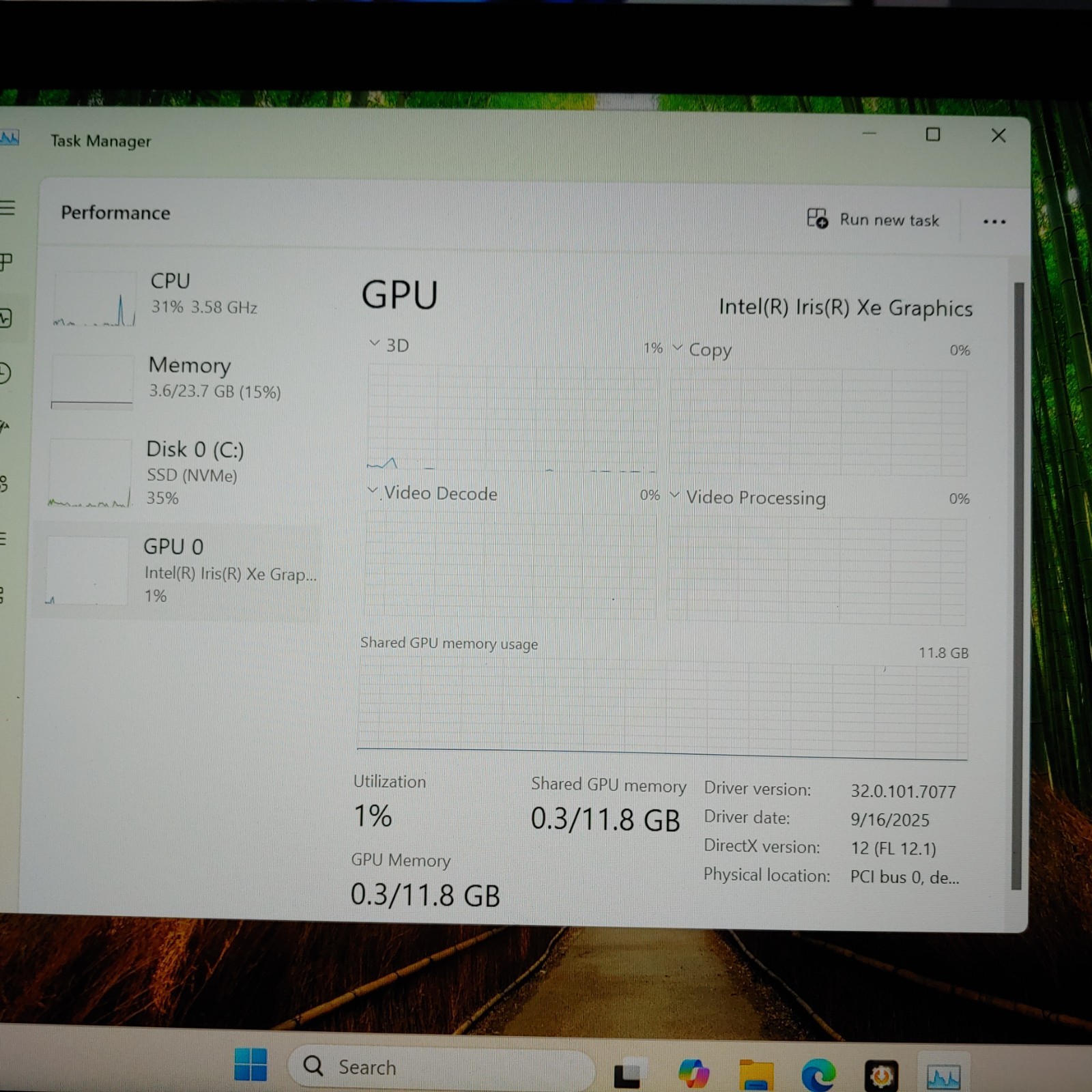Image resolution: width=1092 pixels, height=1092 pixels.
Task: Click the large GPU heading
Action: tap(399, 295)
